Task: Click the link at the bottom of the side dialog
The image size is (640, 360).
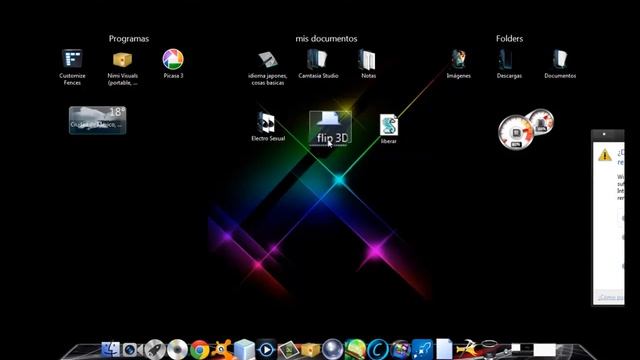Action: [x=611, y=297]
